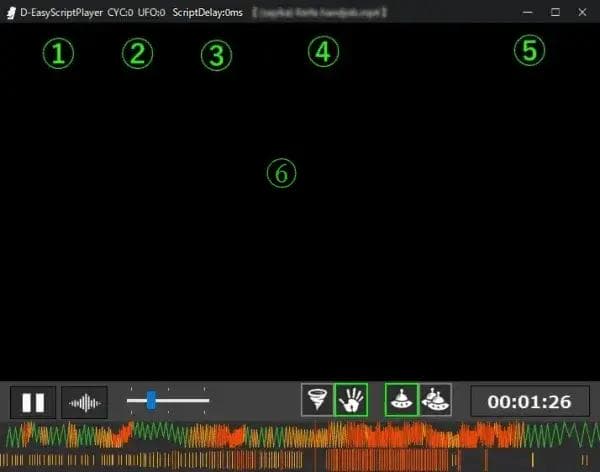Click the audio waveform display button
Image resolution: width=600 pixels, height=472 pixels.
click(x=84, y=402)
